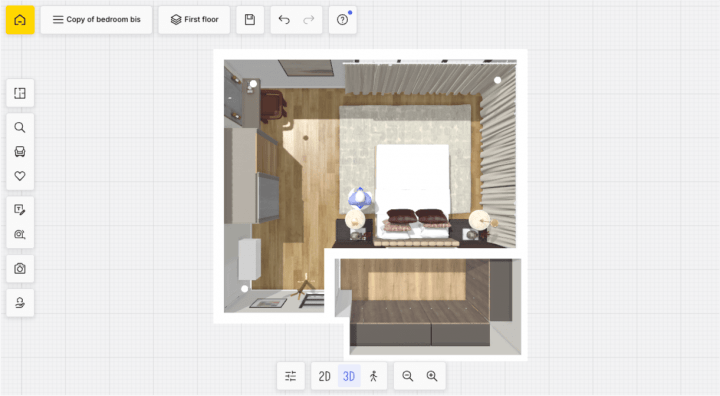This screenshot has height=396, width=720.
Task: Open the First floor level selector
Action: click(x=194, y=20)
